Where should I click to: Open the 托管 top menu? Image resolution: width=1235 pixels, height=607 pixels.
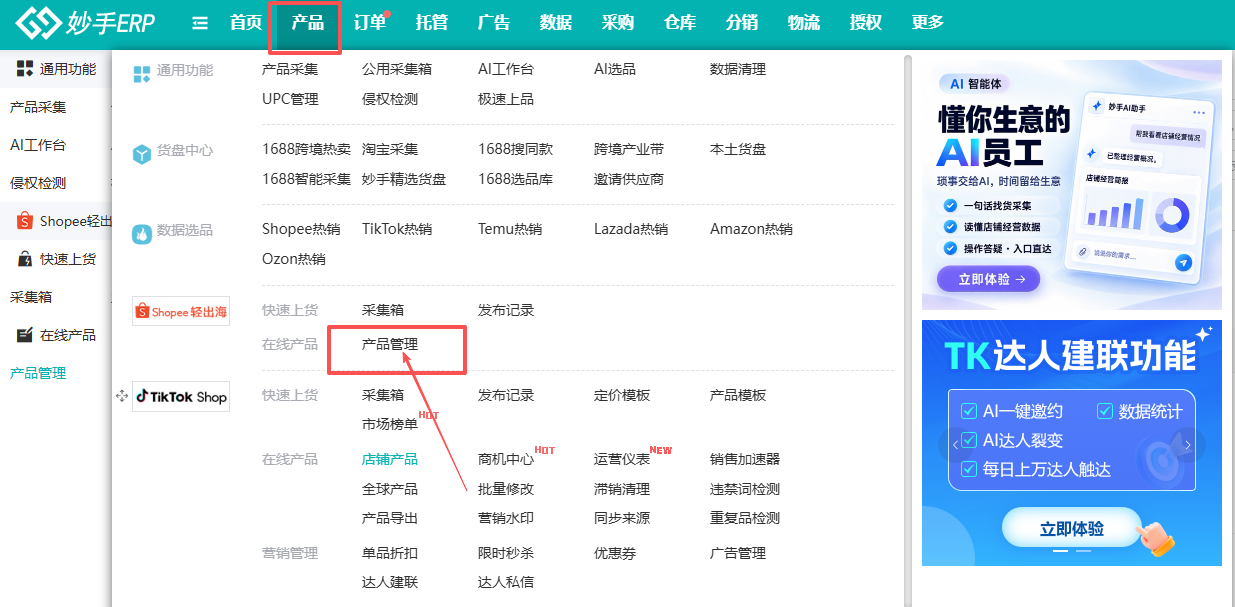(x=432, y=23)
